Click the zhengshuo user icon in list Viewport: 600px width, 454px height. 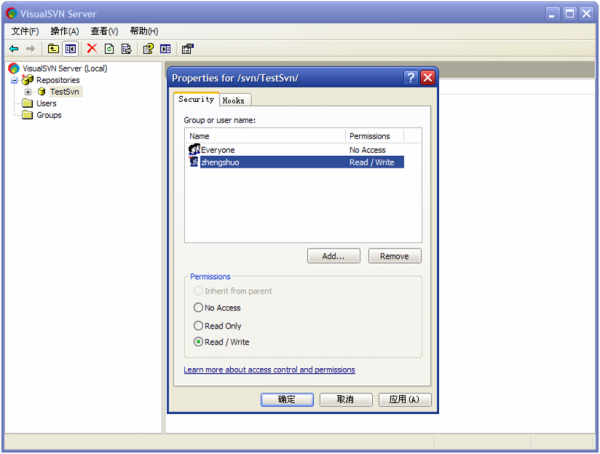[194, 162]
